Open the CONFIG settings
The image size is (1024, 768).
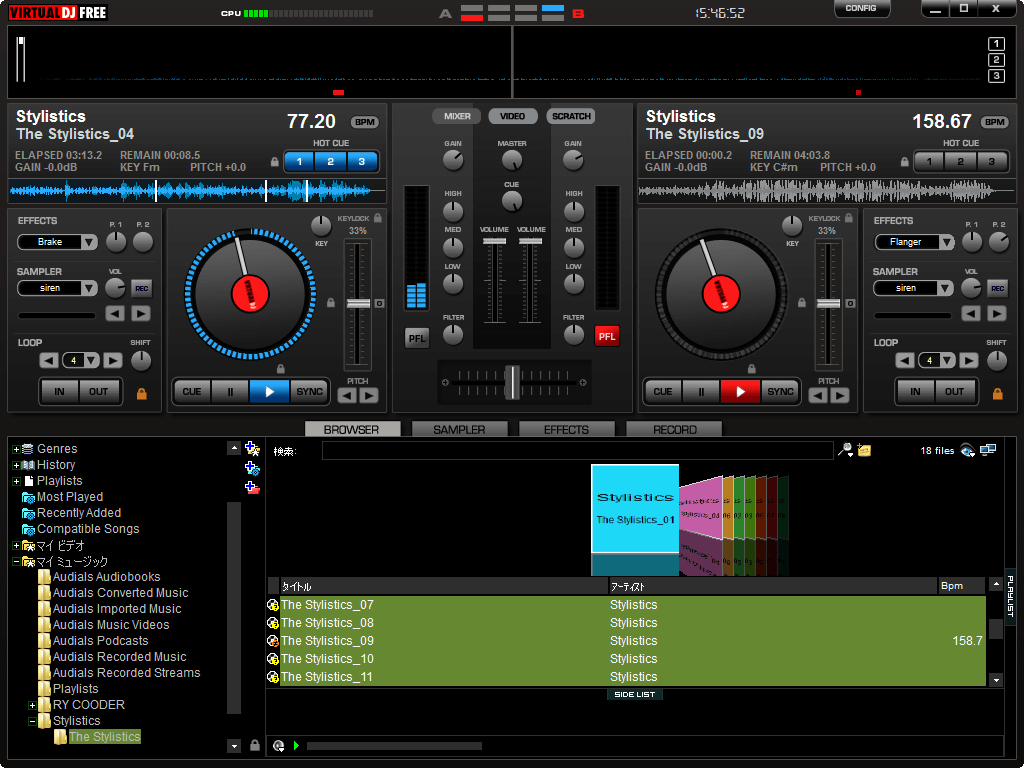click(861, 8)
